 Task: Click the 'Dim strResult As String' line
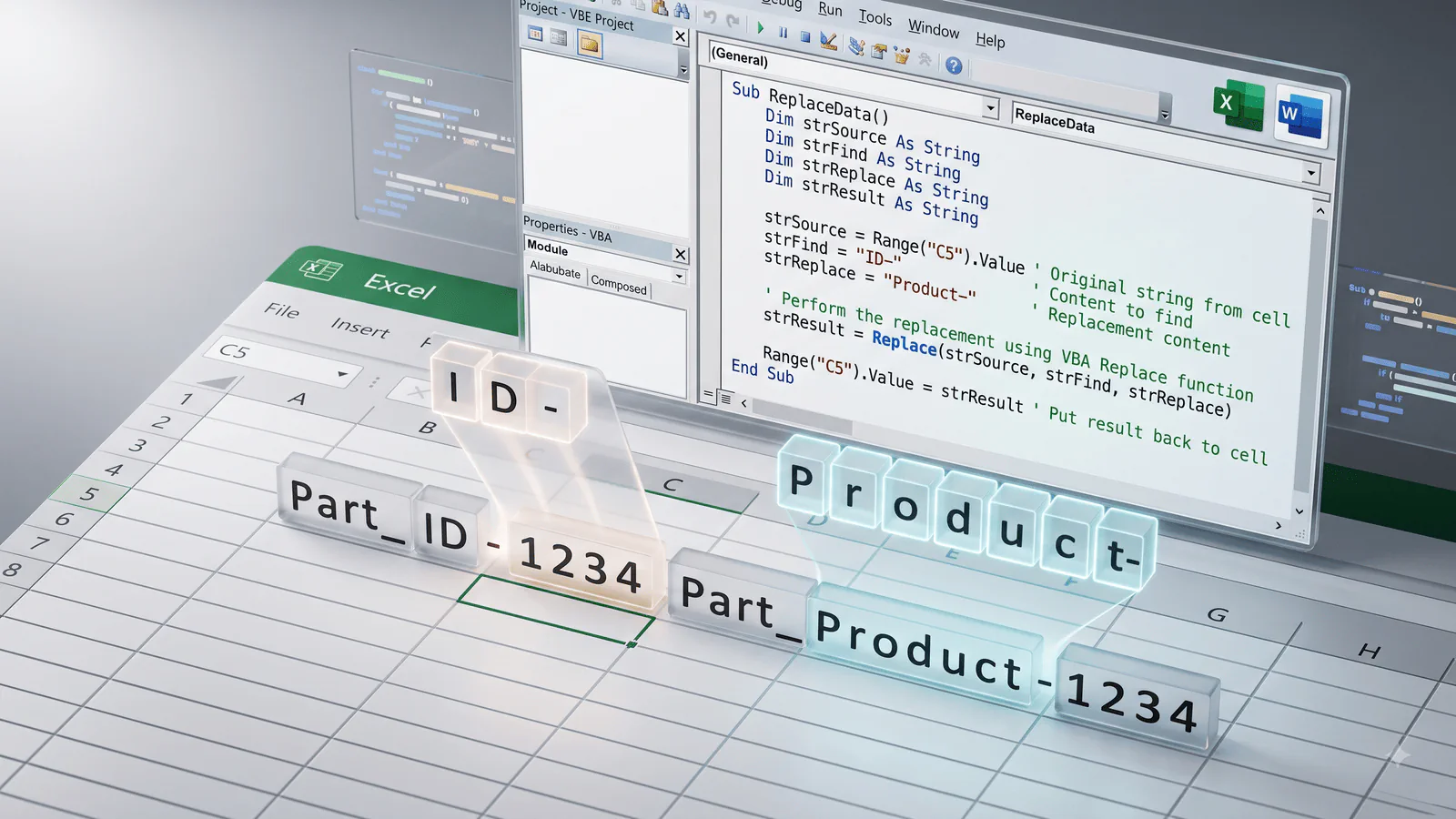coord(871,197)
